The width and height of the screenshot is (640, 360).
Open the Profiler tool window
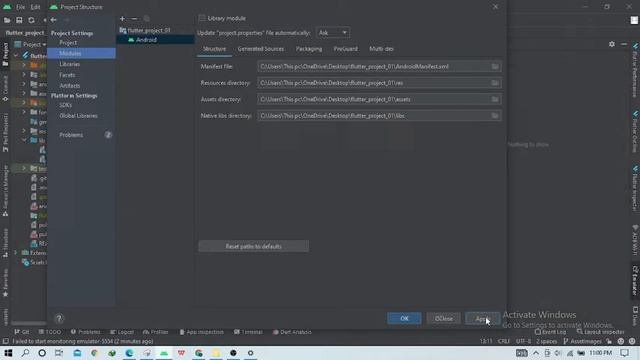point(156,332)
